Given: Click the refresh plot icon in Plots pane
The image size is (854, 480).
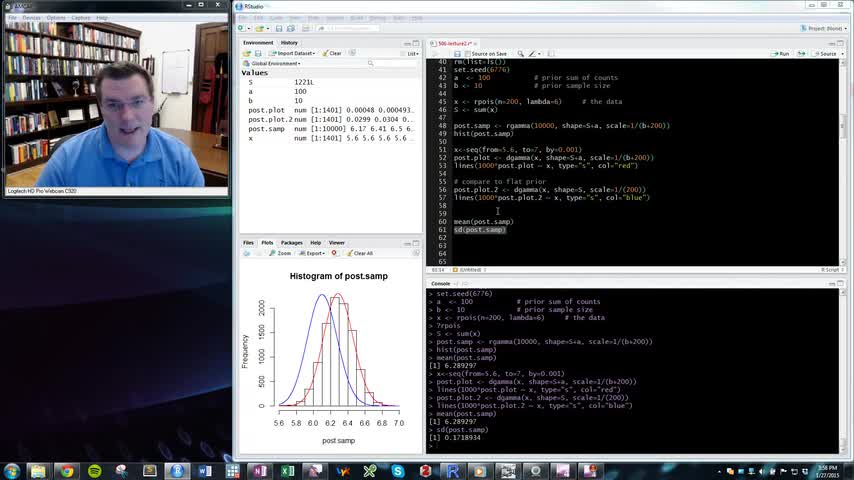Looking at the screenshot, I should (416, 253).
